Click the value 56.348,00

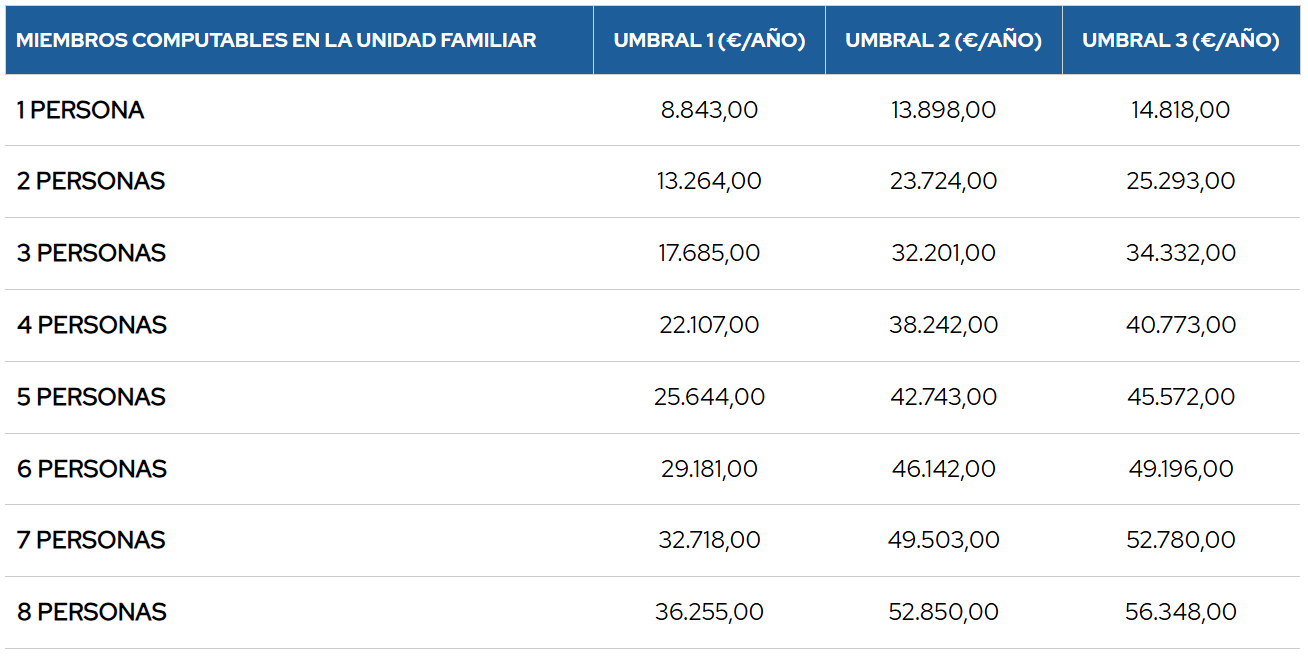coord(1180,612)
